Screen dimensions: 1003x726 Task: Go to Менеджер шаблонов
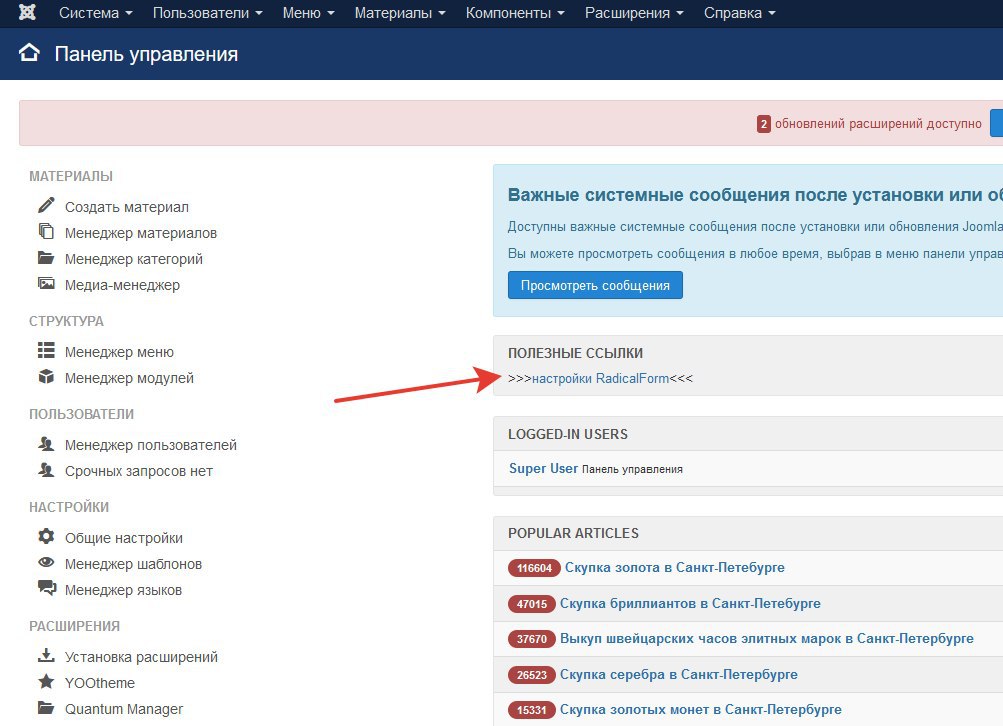coord(133,564)
